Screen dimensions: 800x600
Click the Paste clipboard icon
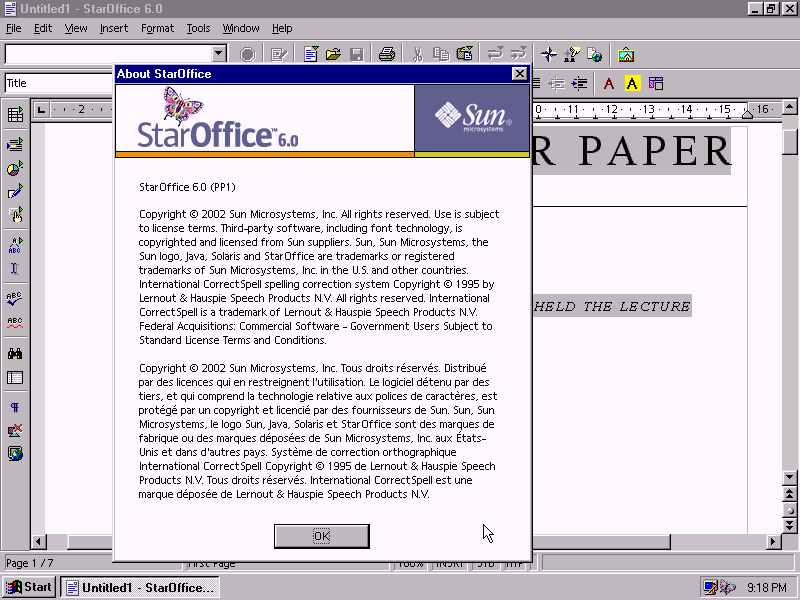click(x=464, y=54)
